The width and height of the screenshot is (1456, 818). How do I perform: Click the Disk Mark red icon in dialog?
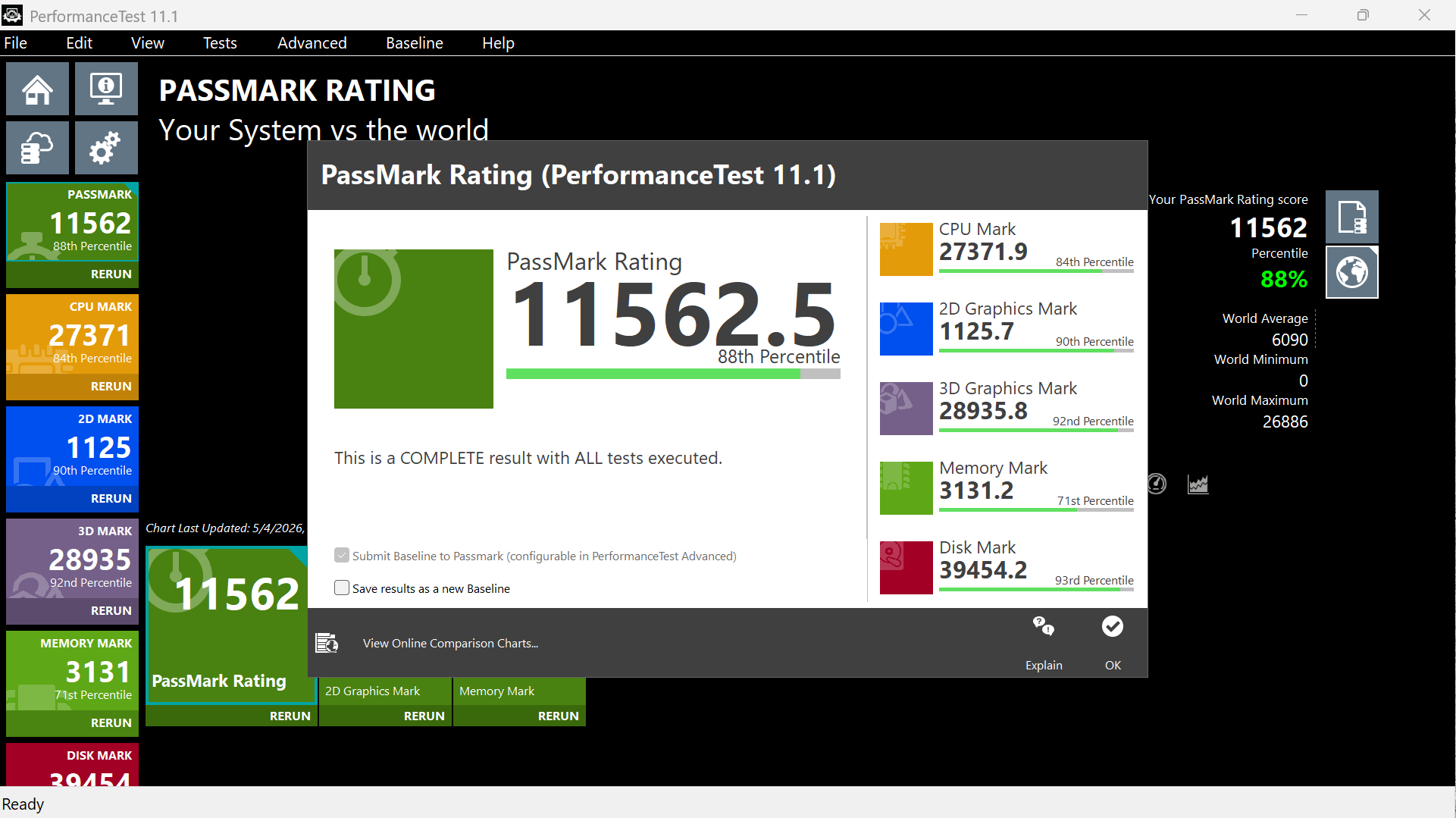[x=906, y=567]
